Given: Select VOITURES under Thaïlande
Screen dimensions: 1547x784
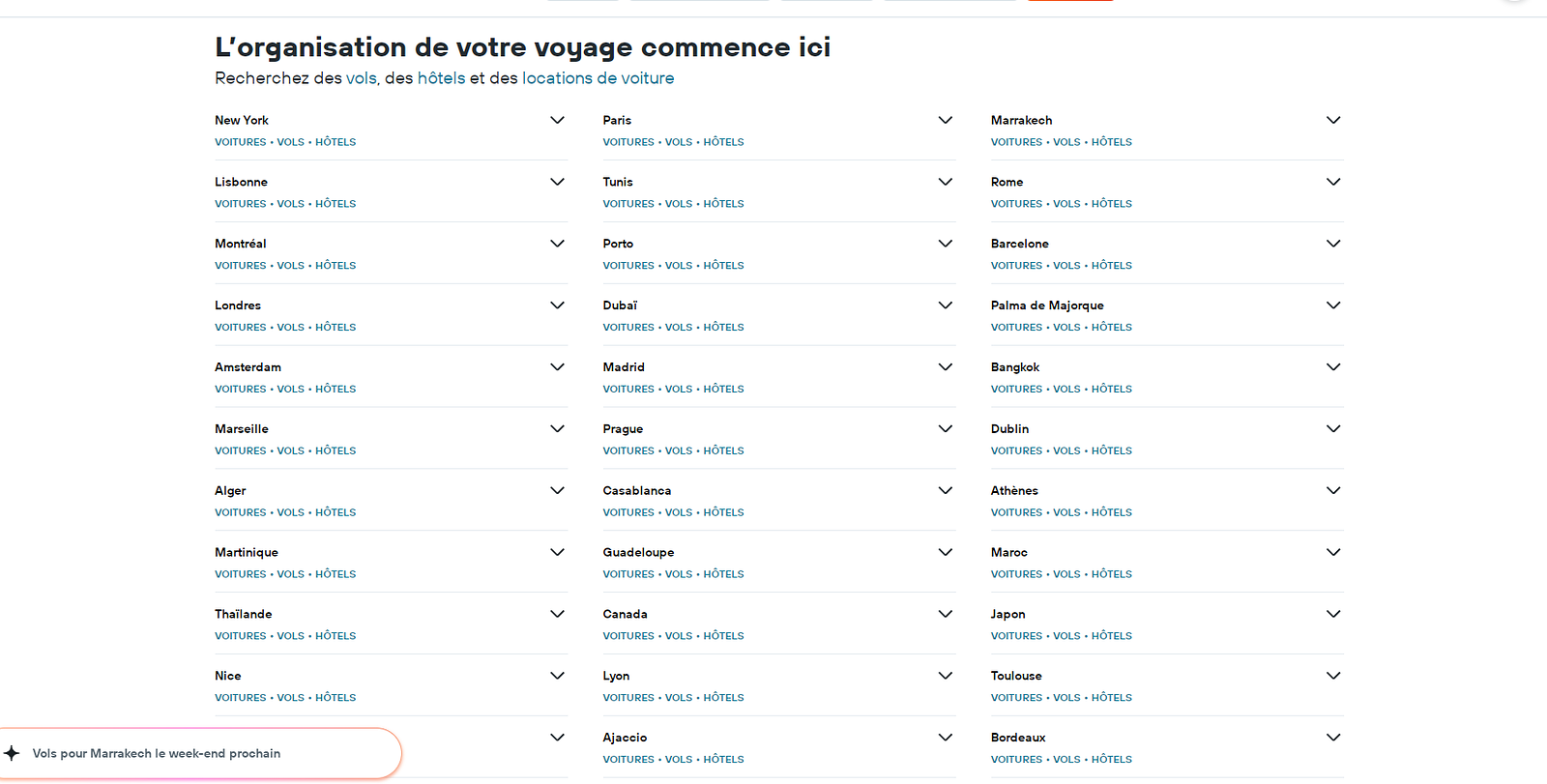Looking at the screenshot, I should coord(241,636).
